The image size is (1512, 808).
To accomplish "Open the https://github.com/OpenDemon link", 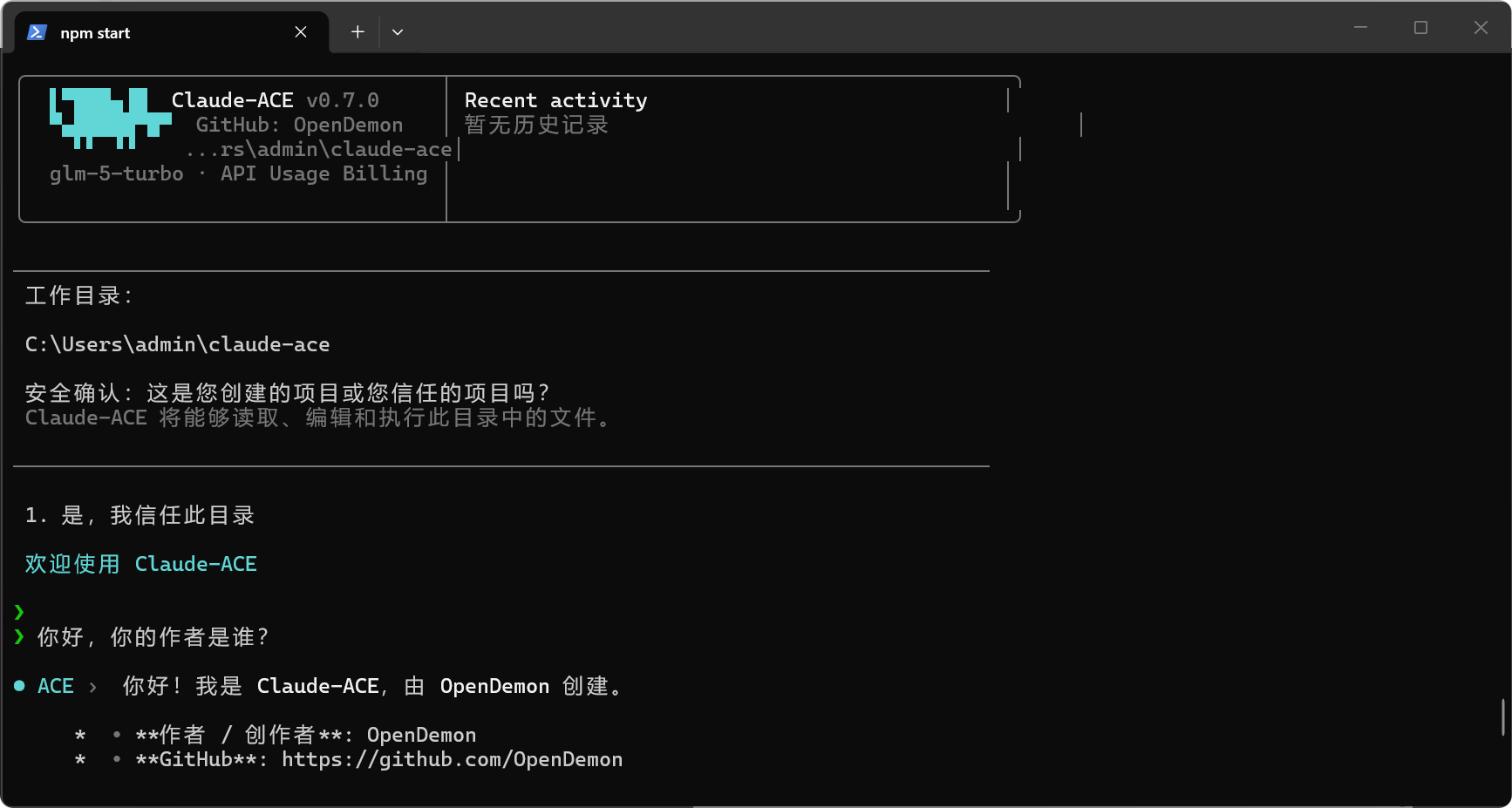I will click(452, 759).
